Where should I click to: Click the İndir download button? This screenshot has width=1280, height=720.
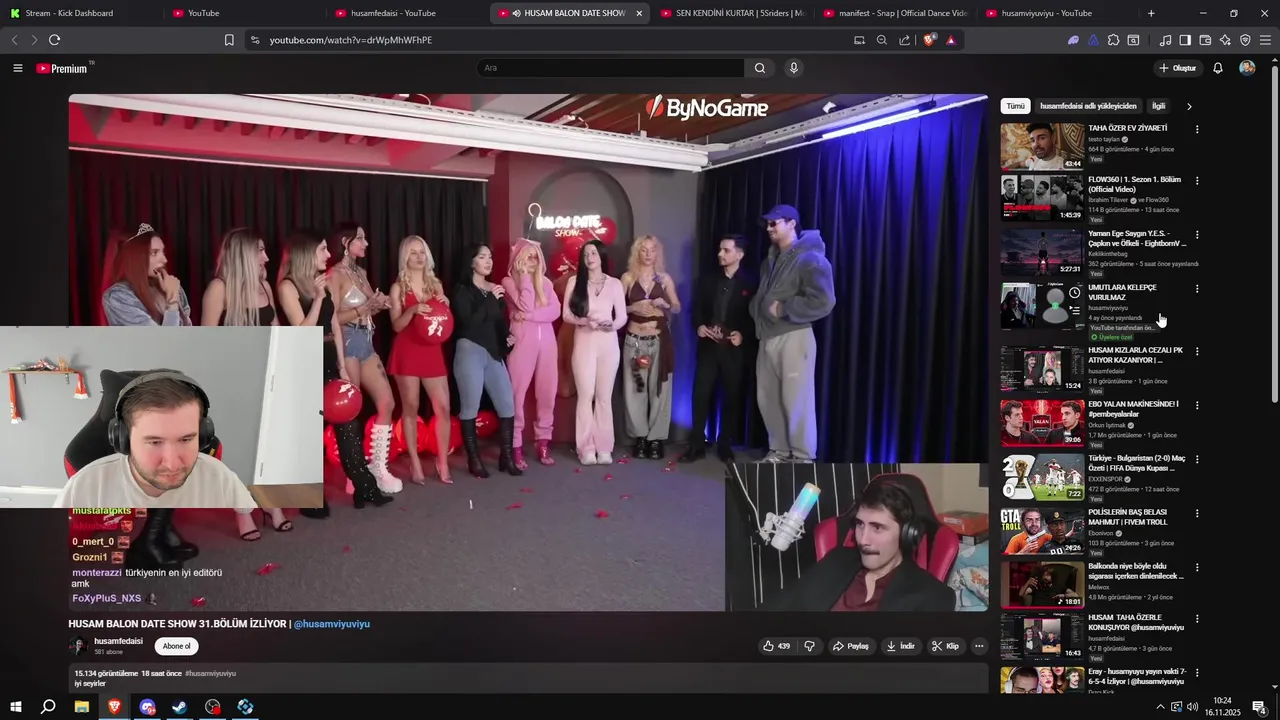[x=900, y=646]
